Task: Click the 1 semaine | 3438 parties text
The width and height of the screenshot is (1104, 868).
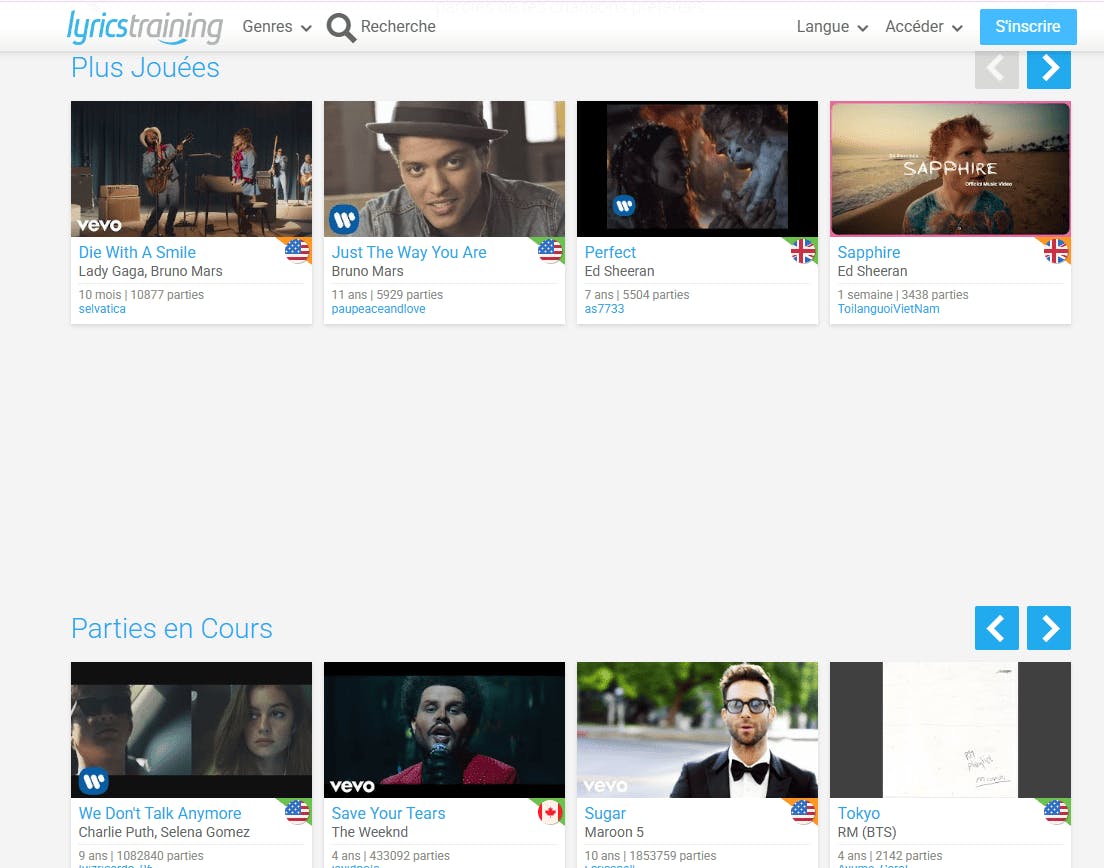Action: [903, 295]
